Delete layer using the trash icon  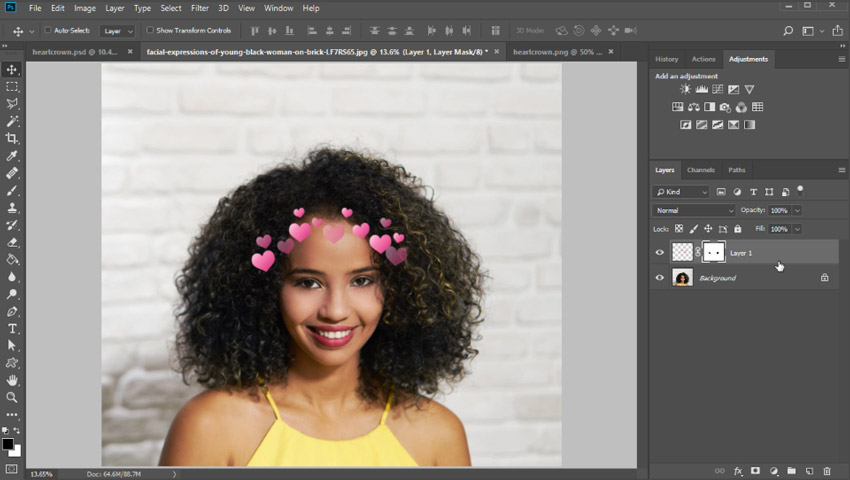[x=827, y=470]
